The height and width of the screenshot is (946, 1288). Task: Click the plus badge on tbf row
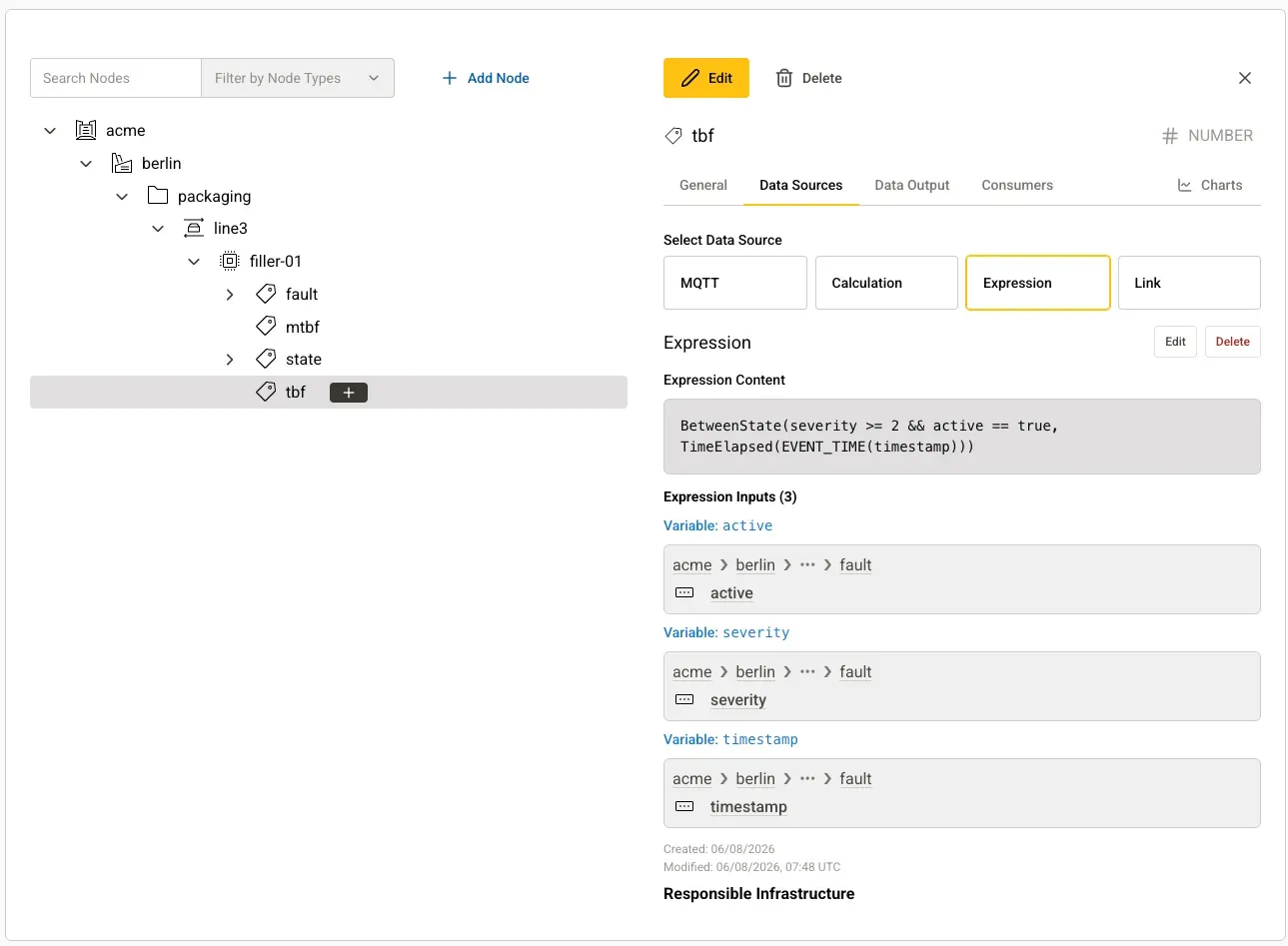[349, 393]
